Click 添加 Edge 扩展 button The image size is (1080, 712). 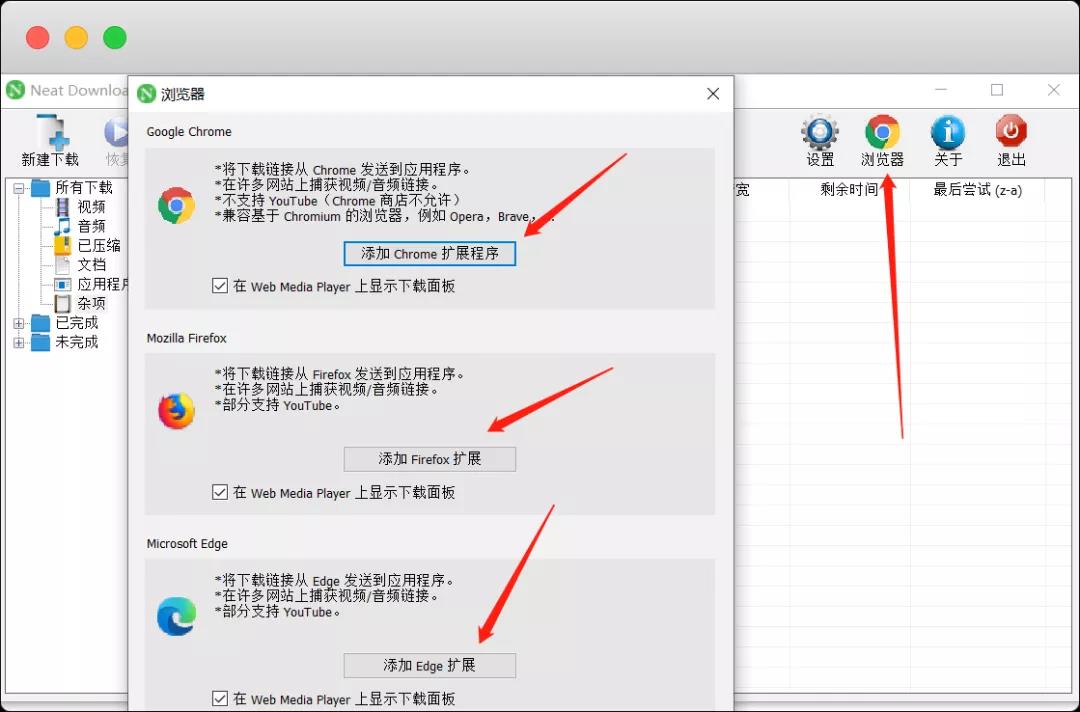point(430,665)
